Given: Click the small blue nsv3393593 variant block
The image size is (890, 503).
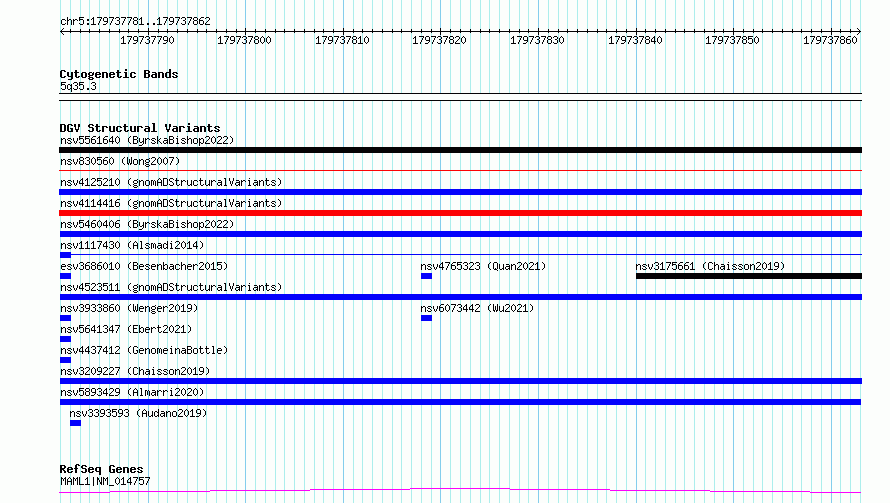Looking at the screenshot, I should [x=75, y=423].
